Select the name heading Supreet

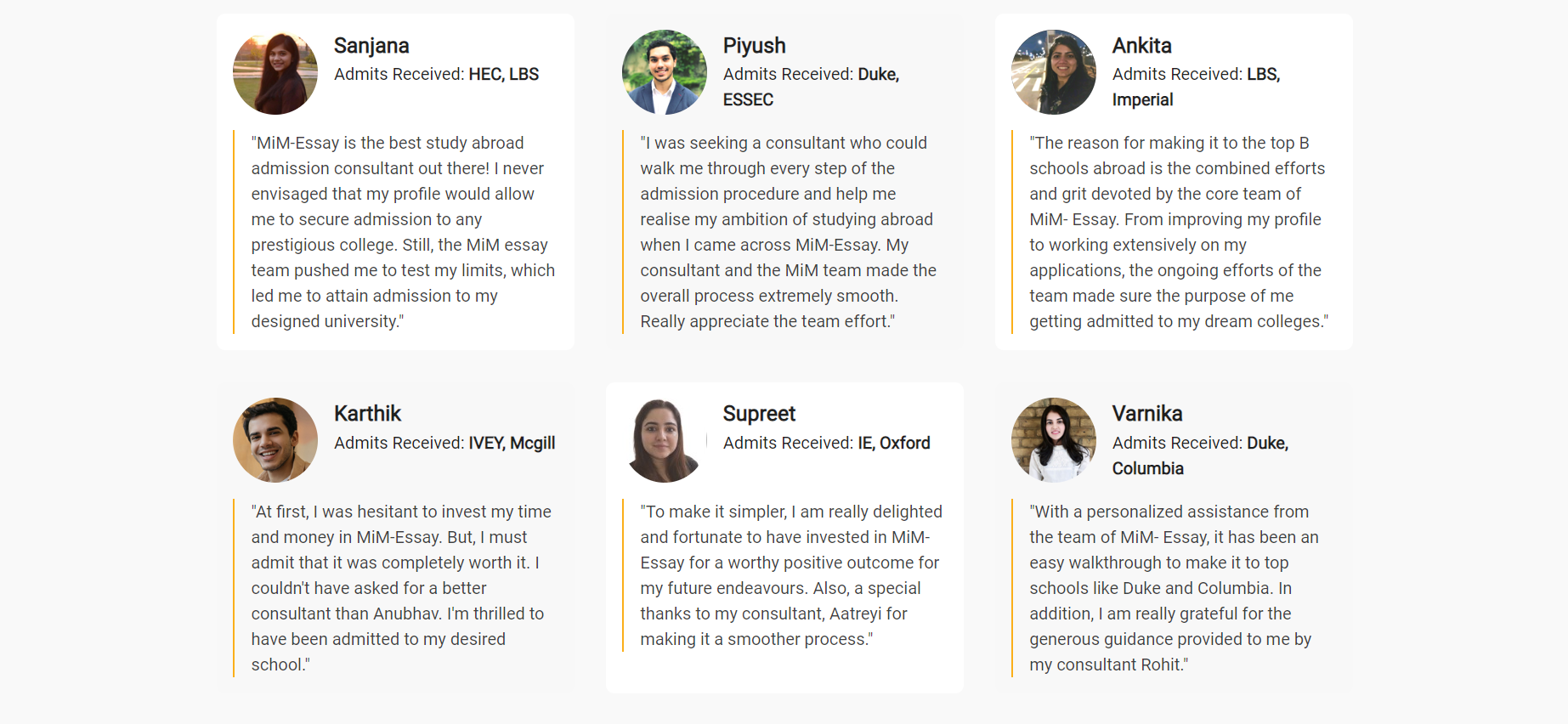click(x=759, y=414)
